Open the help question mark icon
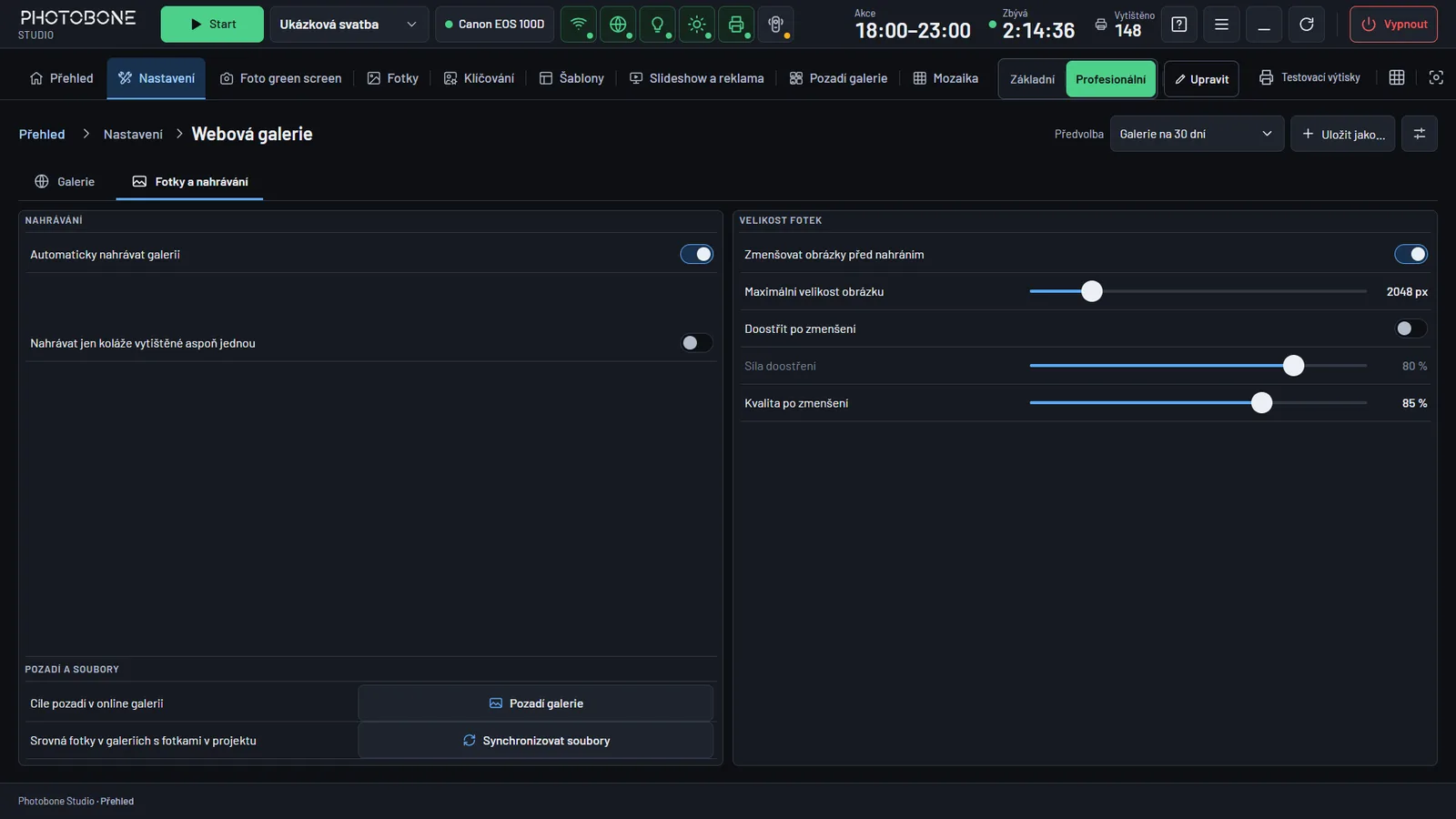The width and height of the screenshot is (1456, 819). (x=1179, y=25)
